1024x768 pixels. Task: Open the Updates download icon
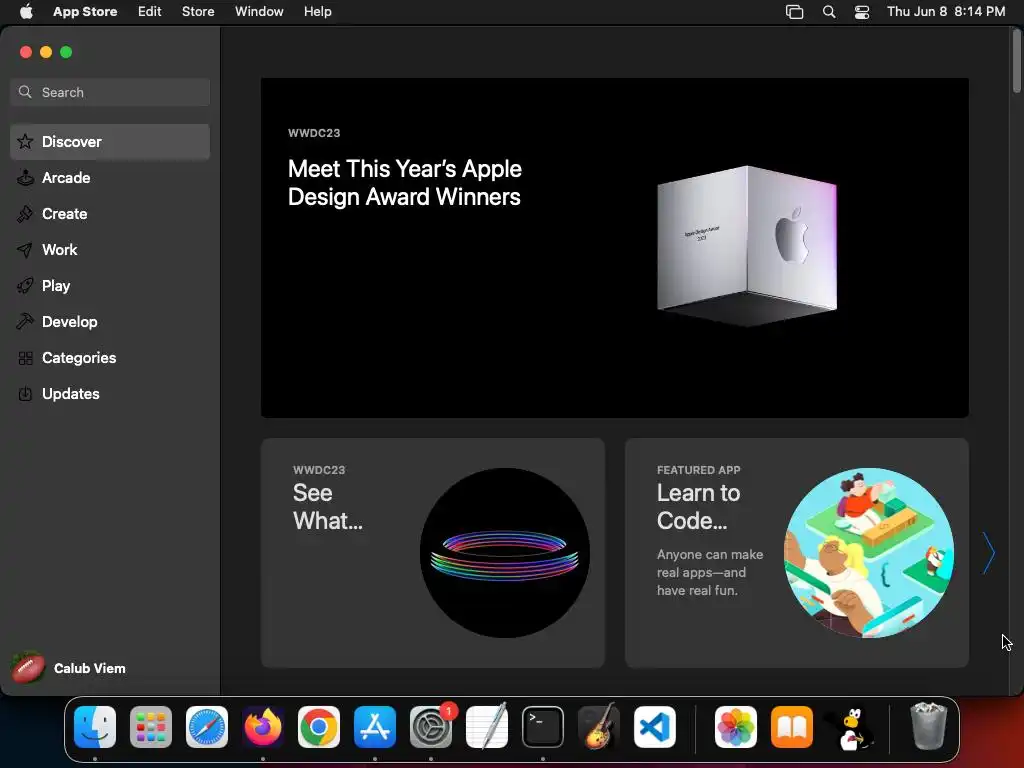(x=25, y=394)
